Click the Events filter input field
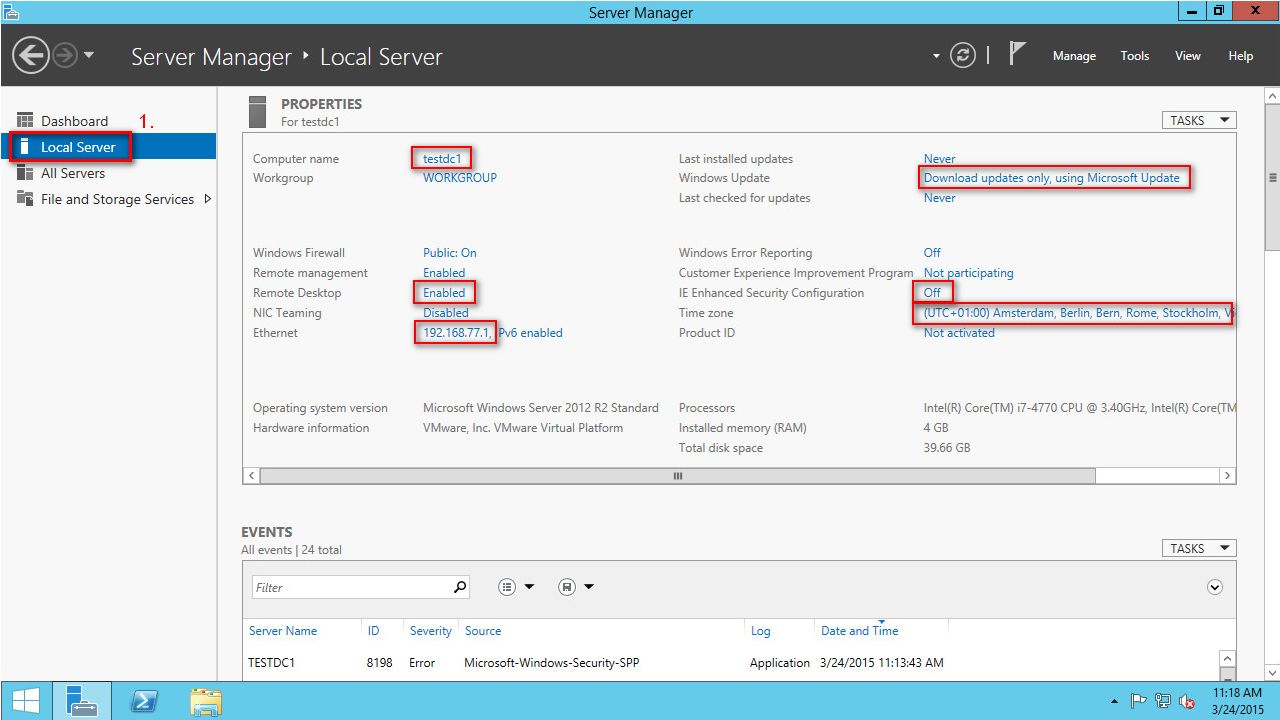This screenshot has height=720, width=1280. pyautogui.click(x=351, y=587)
